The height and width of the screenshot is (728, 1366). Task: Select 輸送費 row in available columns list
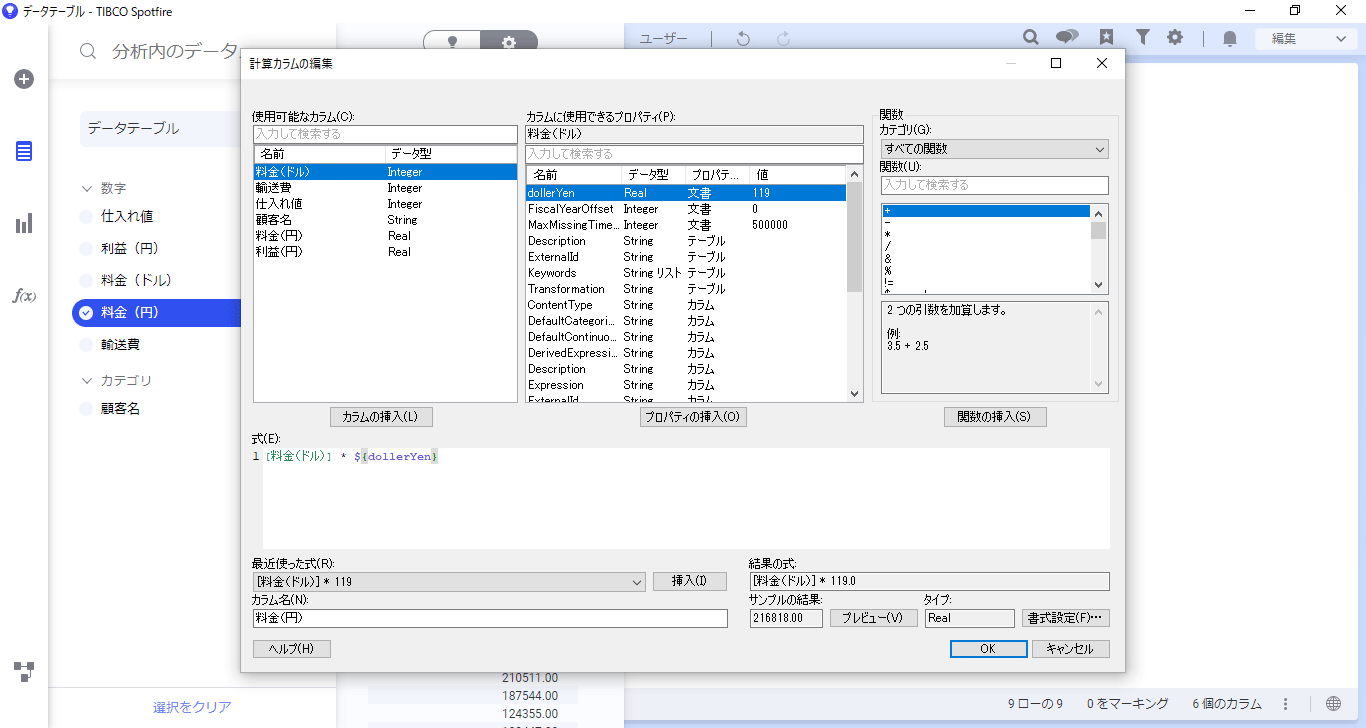[385, 188]
